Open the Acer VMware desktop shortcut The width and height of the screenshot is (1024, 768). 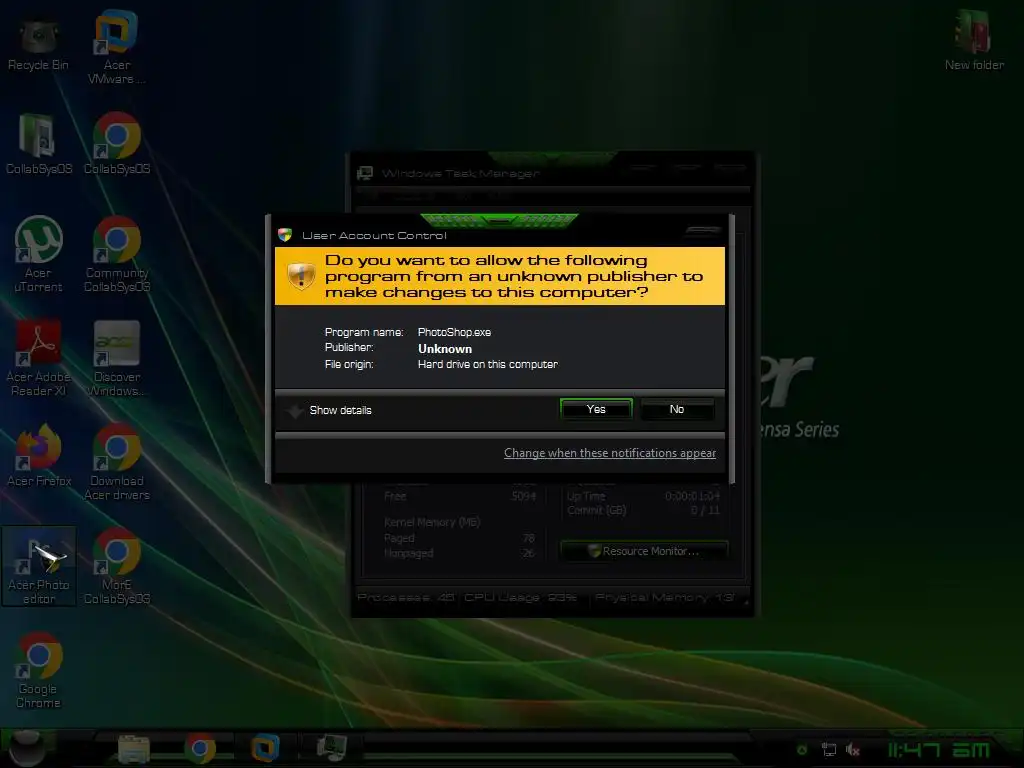click(116, 47)
